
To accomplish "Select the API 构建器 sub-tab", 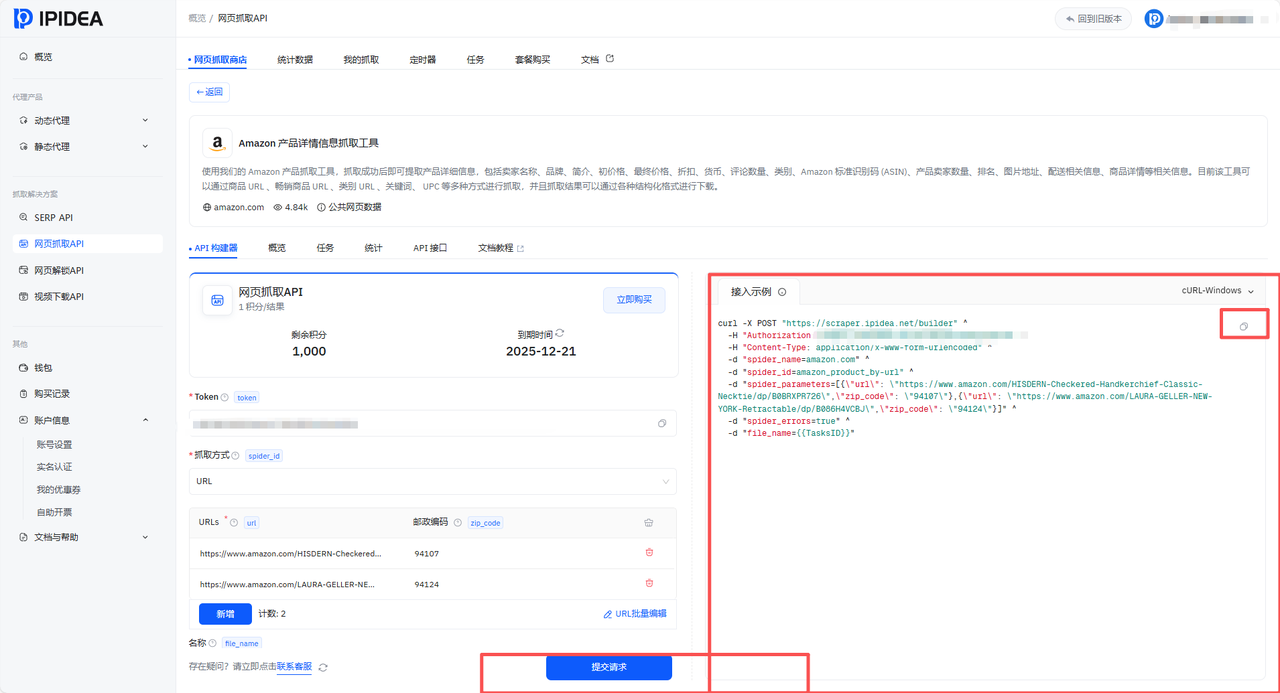I will click(214, 248).
